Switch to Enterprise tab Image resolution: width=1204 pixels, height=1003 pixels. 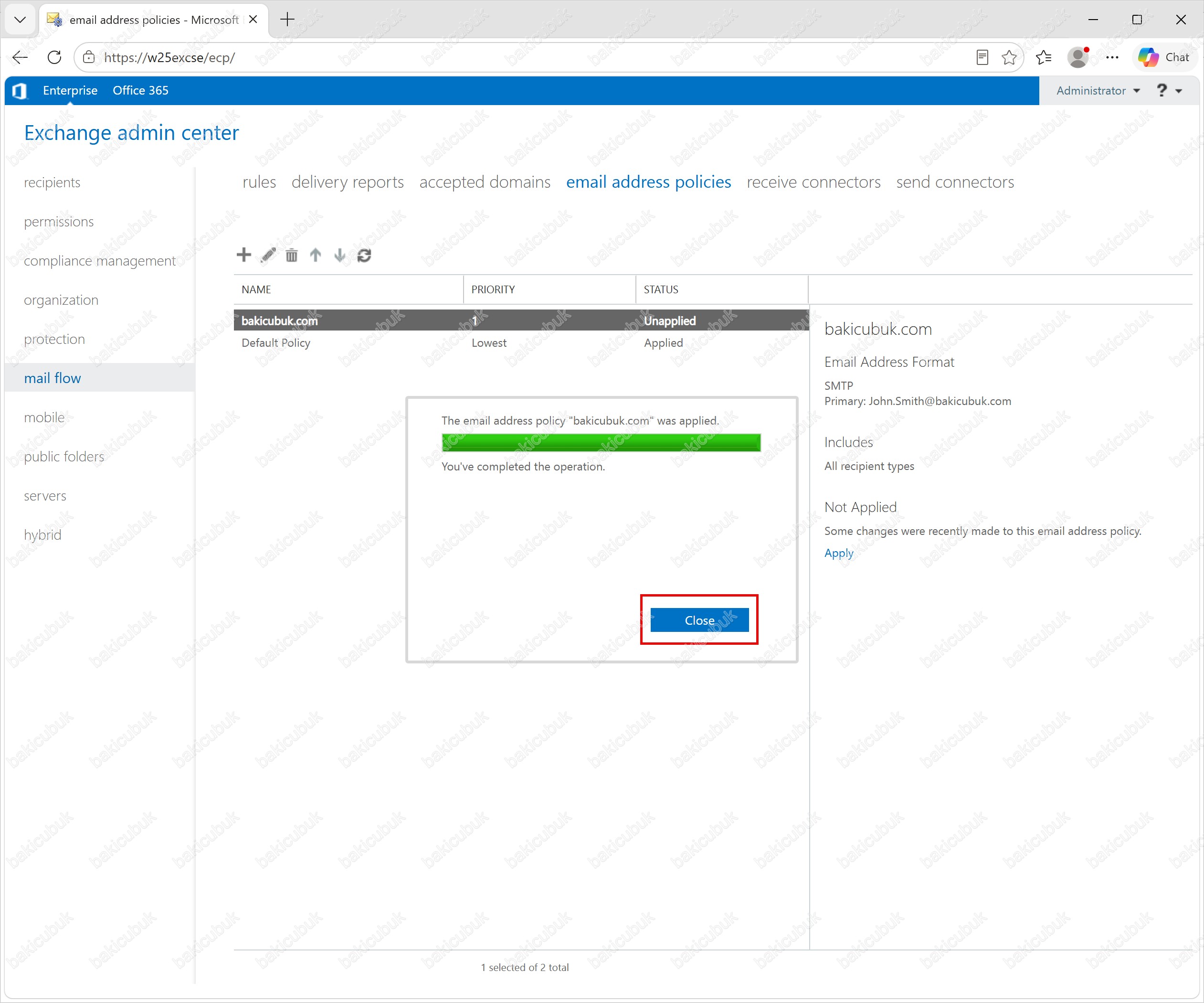(70, 91)
